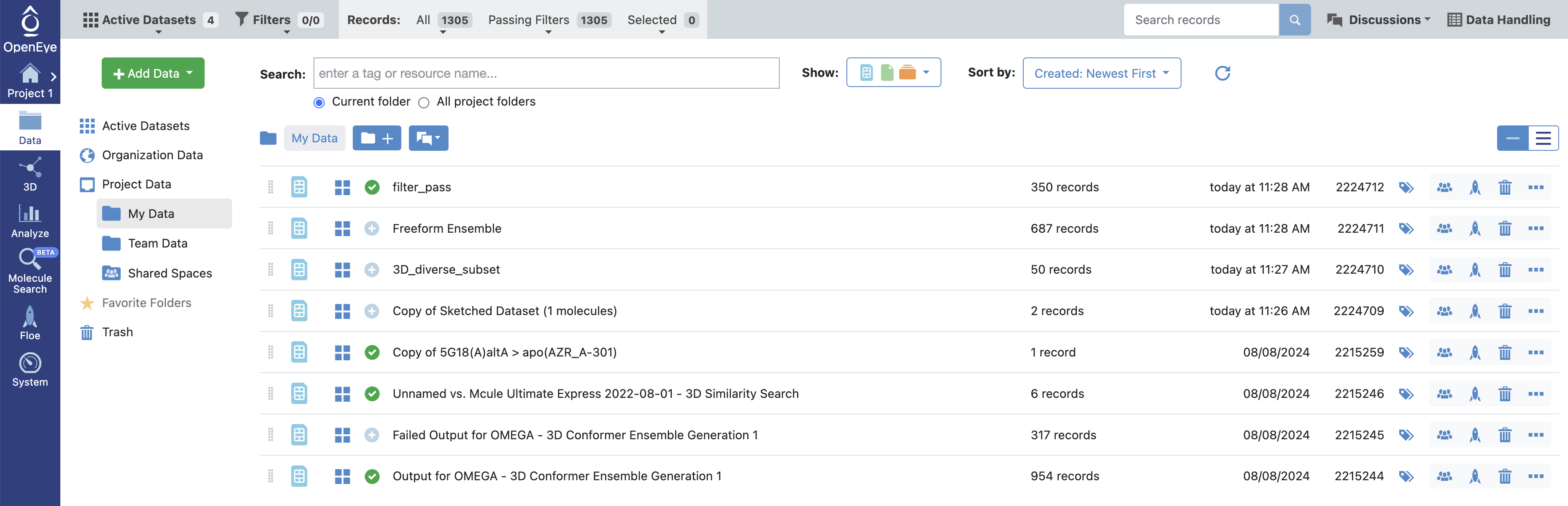This screenshot has height=506, width=1568.
Task: Delete Copy of Sketched Dataset row
Action: pos(1505,311)
